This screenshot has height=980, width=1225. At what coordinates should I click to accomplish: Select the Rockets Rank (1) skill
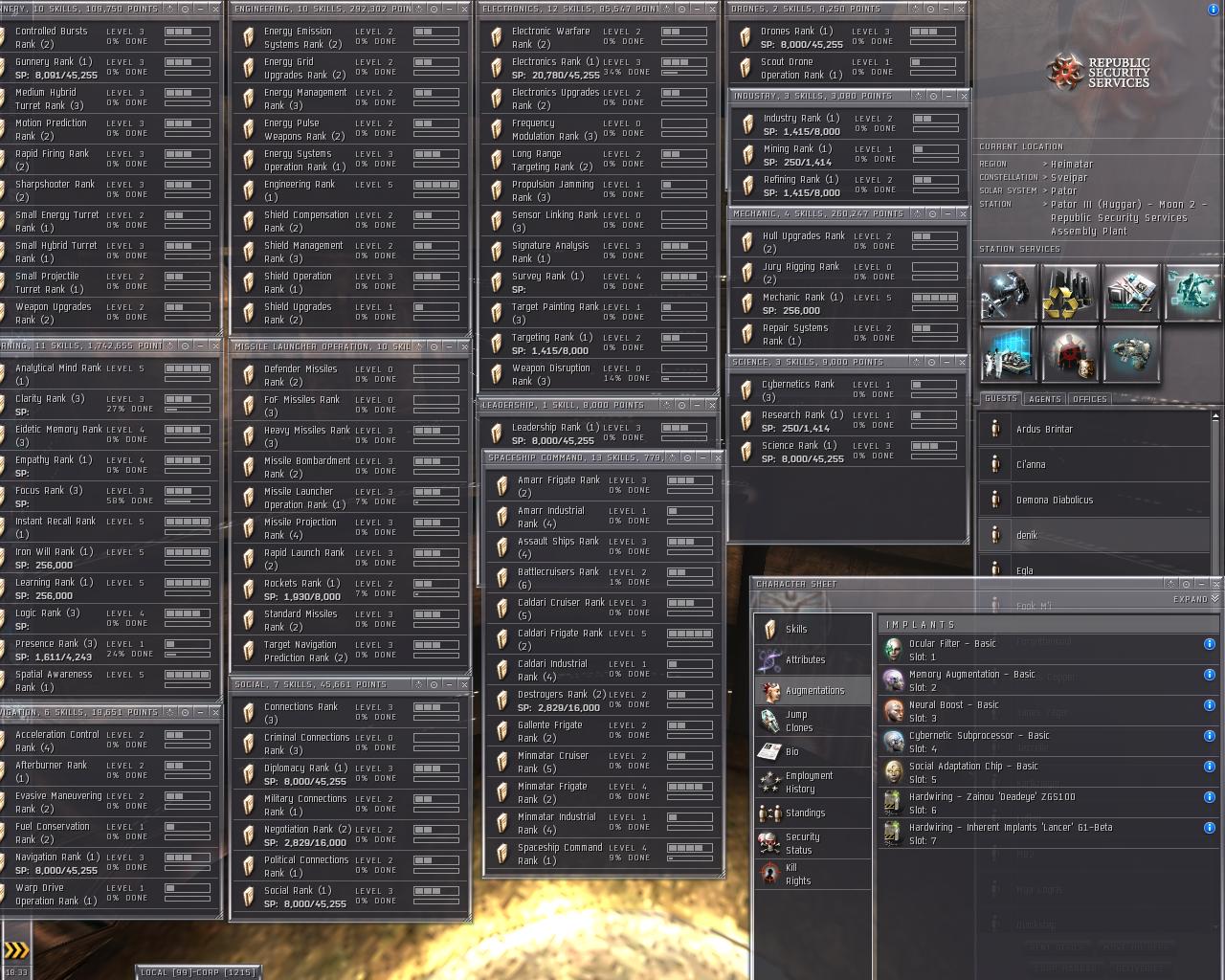point(349,590)
